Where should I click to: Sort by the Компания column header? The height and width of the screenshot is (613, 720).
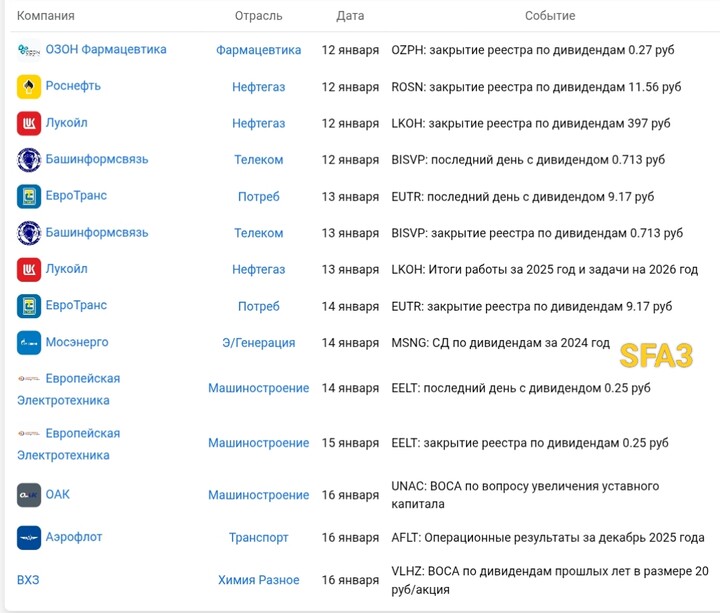[46, 16]
